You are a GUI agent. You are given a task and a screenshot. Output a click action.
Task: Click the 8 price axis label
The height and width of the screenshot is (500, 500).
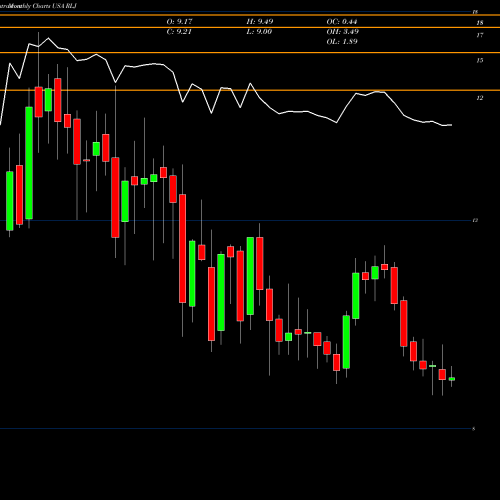(473, 429)
